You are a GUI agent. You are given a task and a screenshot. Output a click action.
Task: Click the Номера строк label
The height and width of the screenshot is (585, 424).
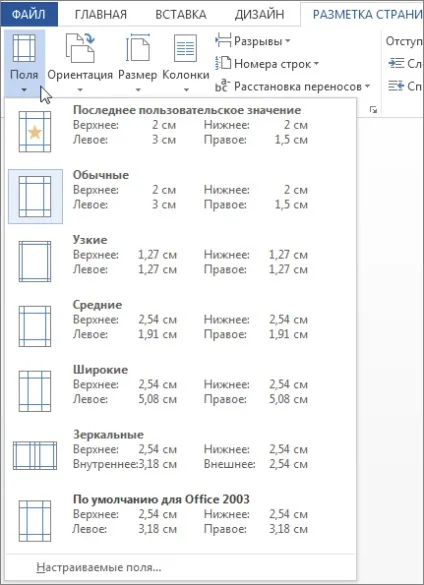tap(272, 64)
